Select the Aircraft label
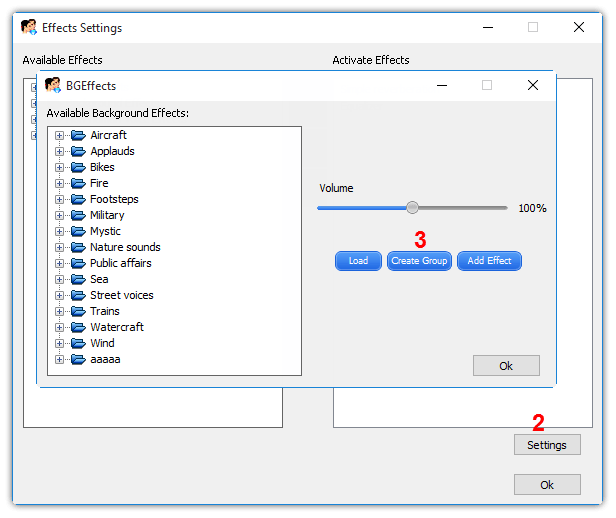The width and height of the screenshot is (616, 518). click(x=108, y=135)
